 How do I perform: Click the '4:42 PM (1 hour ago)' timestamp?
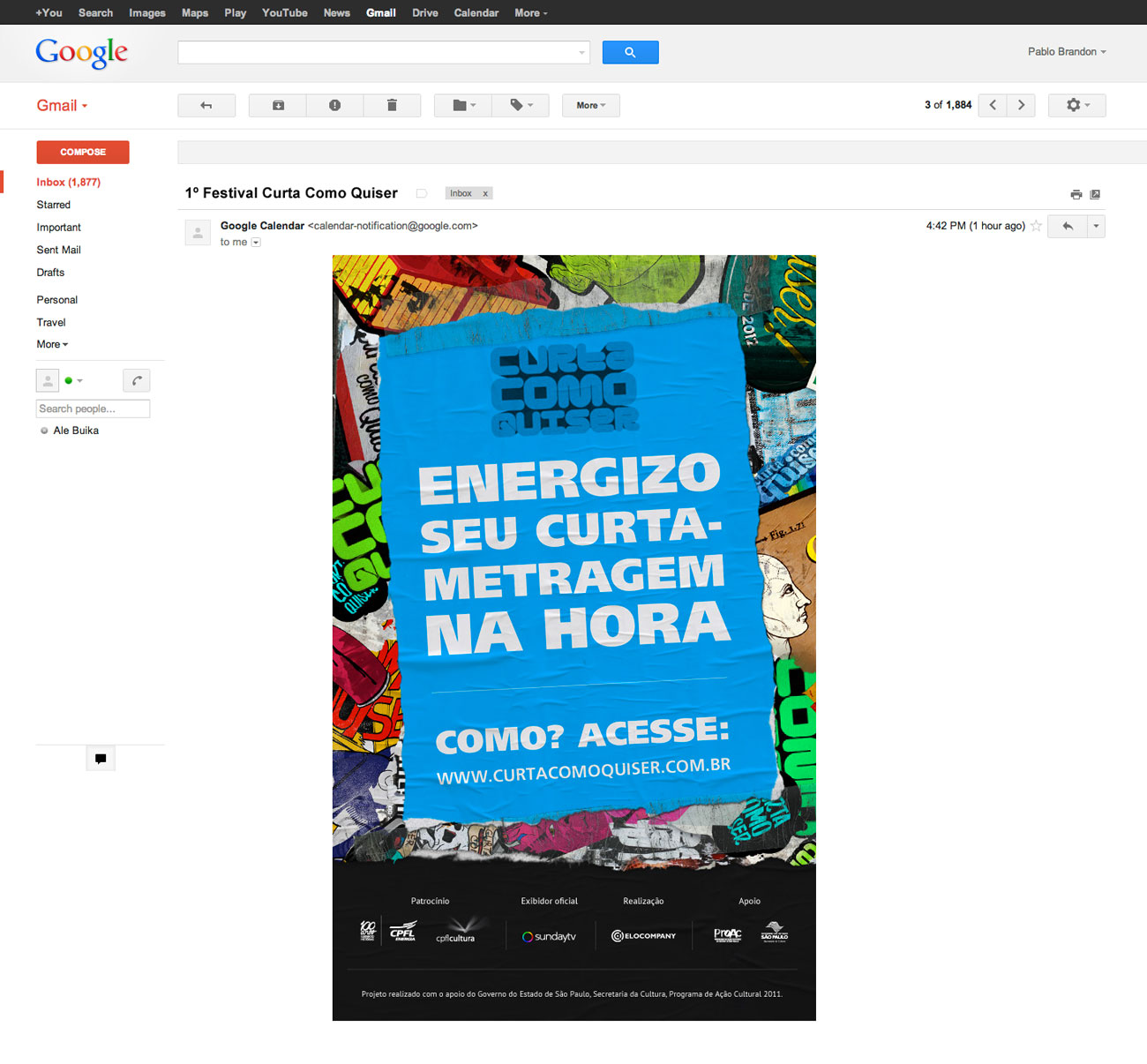pyautogui.click(x=976, y=226)
